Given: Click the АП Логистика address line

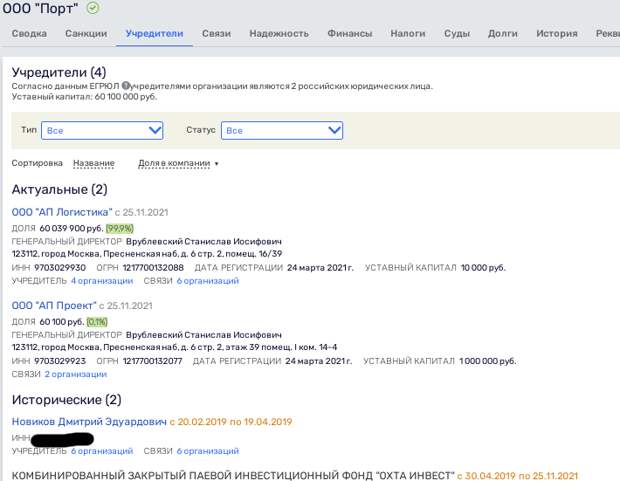Looking at the screenshot, I should (x=147, y=254).
